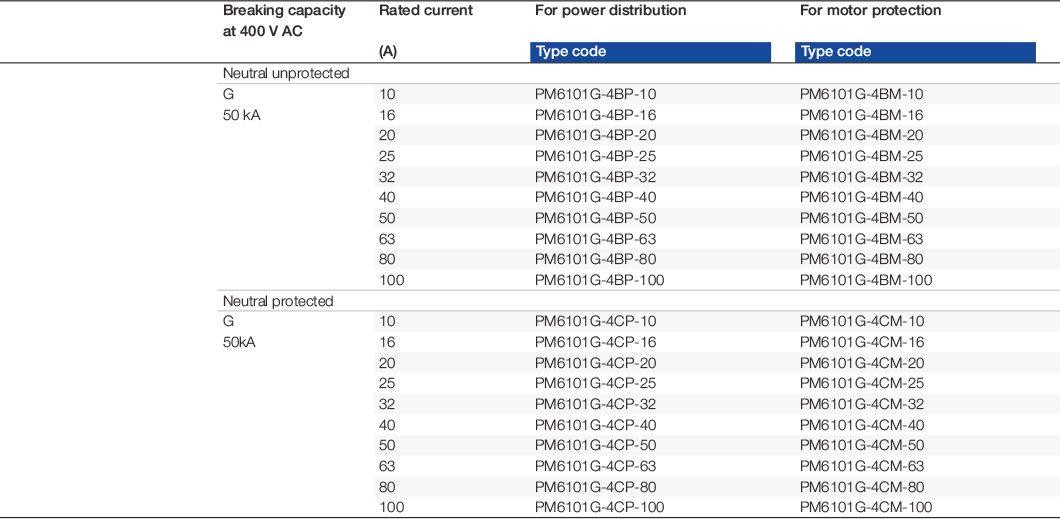Screen dimensions: 1060x519
Task: Select type code PM6101G-4CP-32
Action: click(x=595, y=404)
